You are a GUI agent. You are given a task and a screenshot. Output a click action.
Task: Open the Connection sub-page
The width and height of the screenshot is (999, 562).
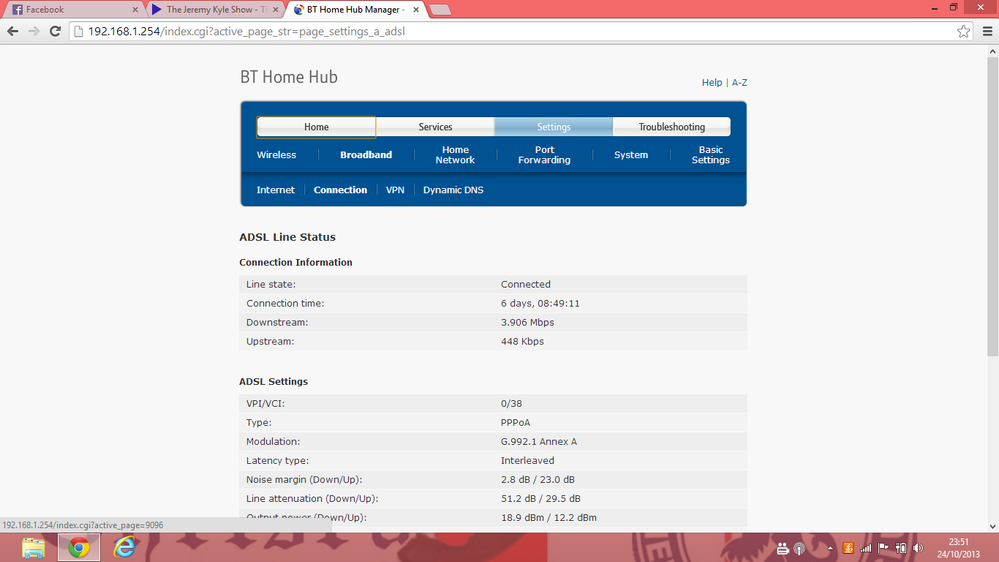point(340,190)
